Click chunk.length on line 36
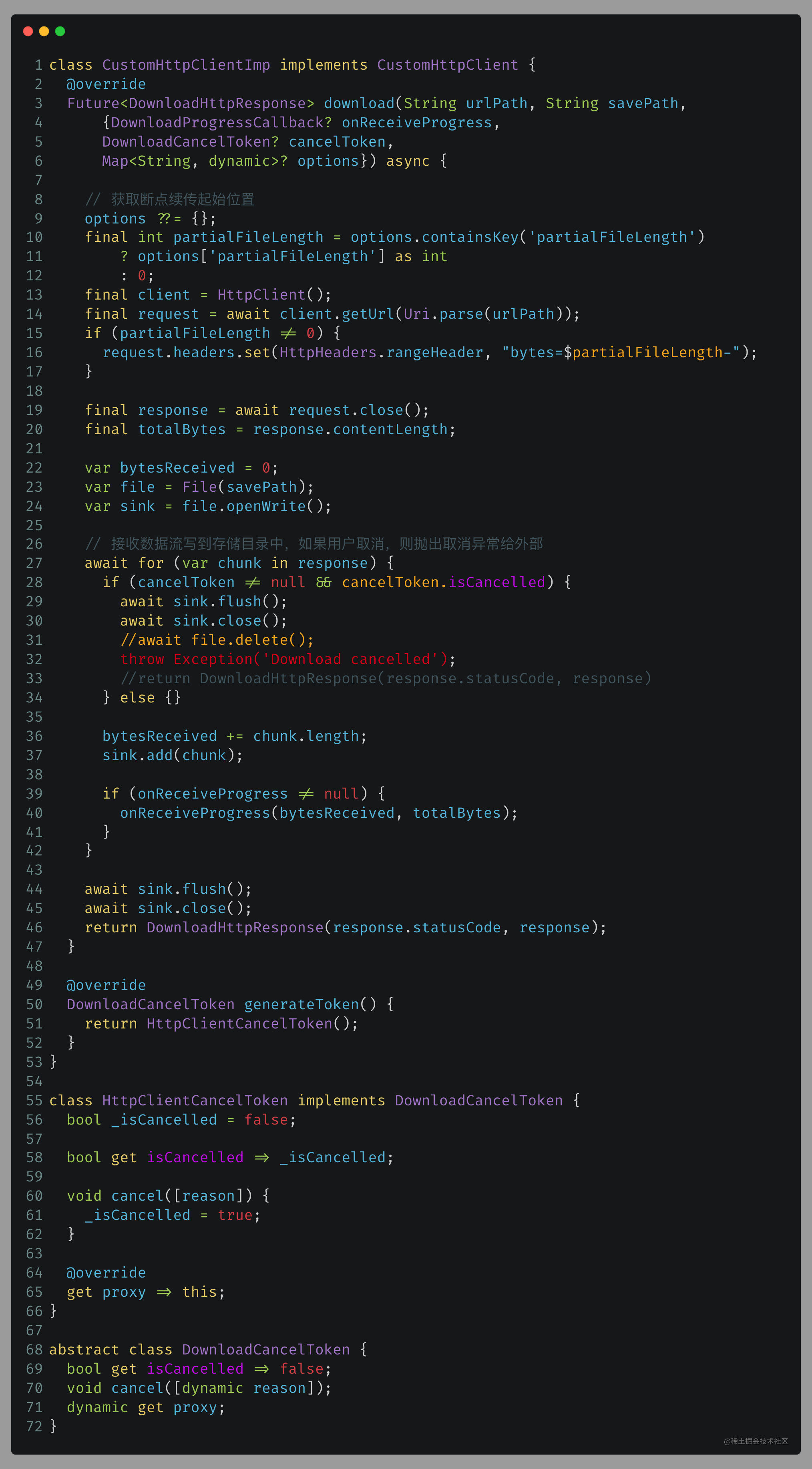 pyautogui.click(x=306, y=736)
